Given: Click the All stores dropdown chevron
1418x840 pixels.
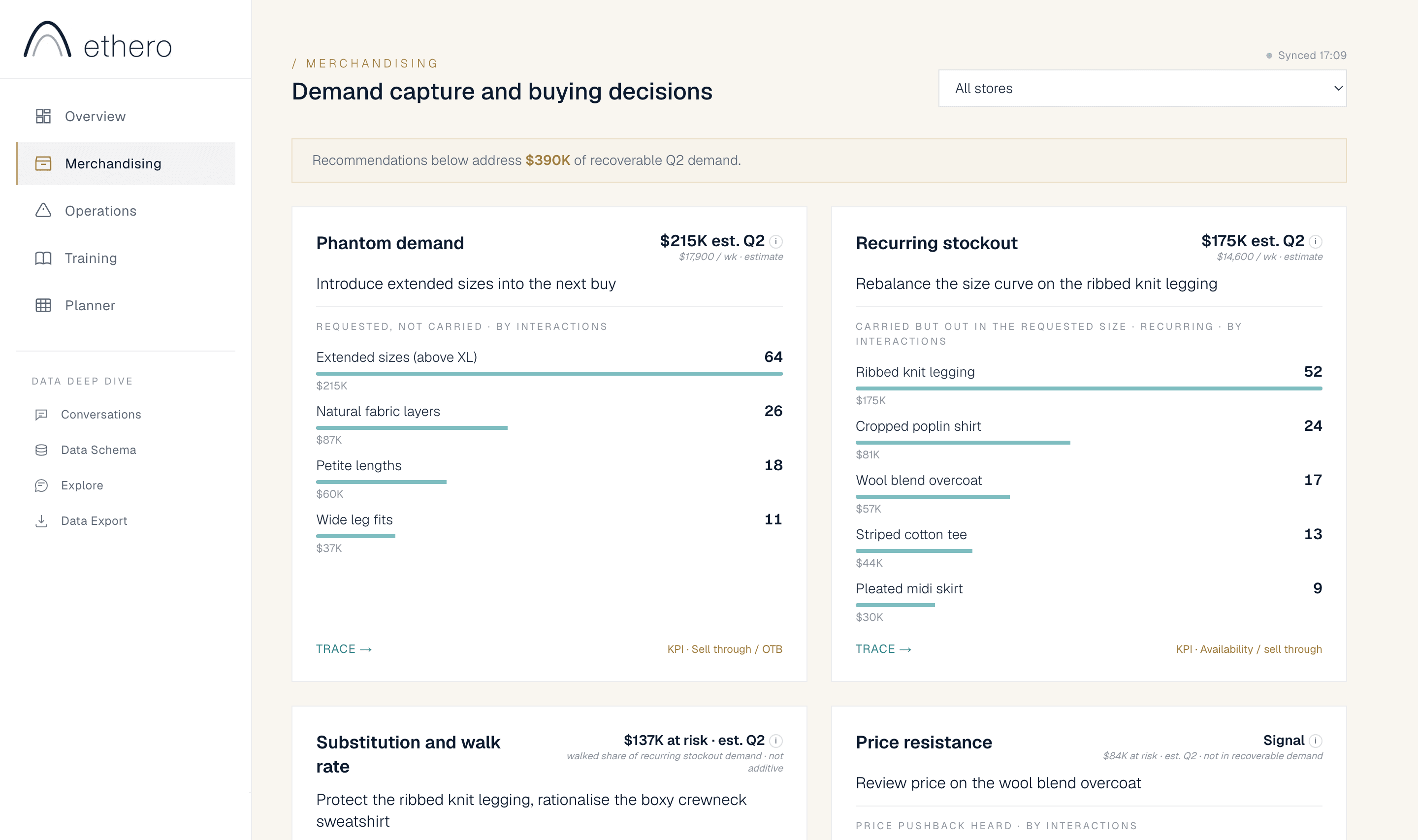Looking at the screenshot, I should tap(1338, 88).
